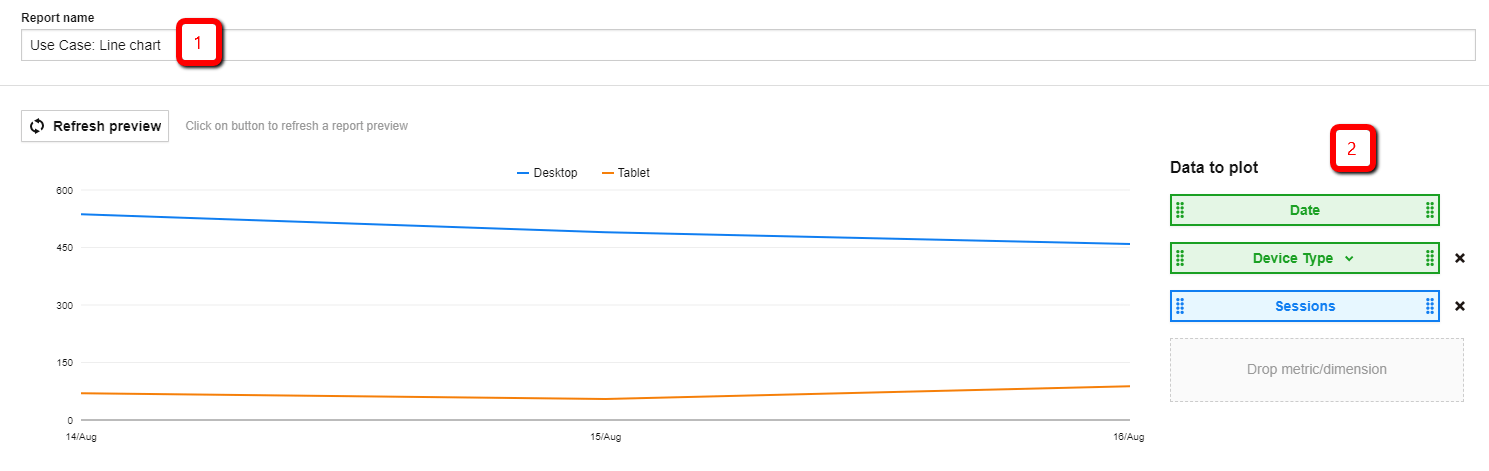
Task: Select the Sessions metric pill
Action: (1304, 306)
